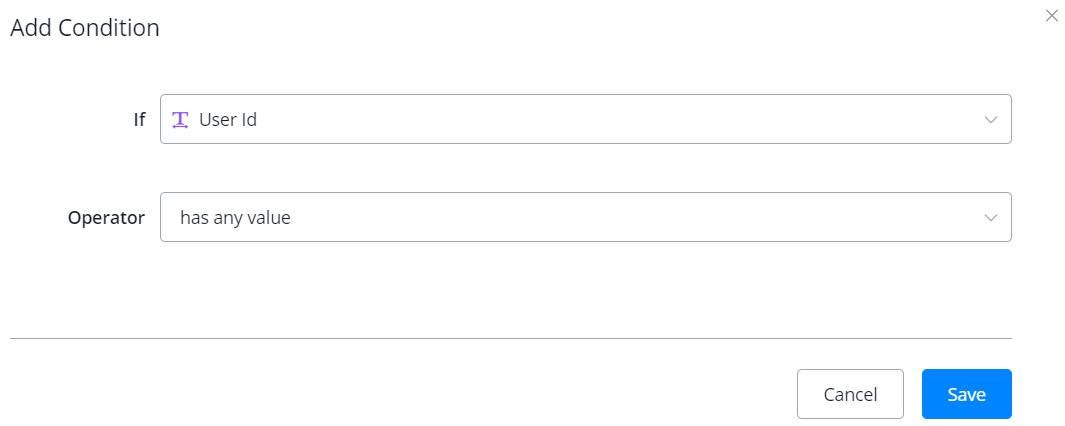
Task: Click the Add Condition dialog title
Action: click(x=85, y=28)
